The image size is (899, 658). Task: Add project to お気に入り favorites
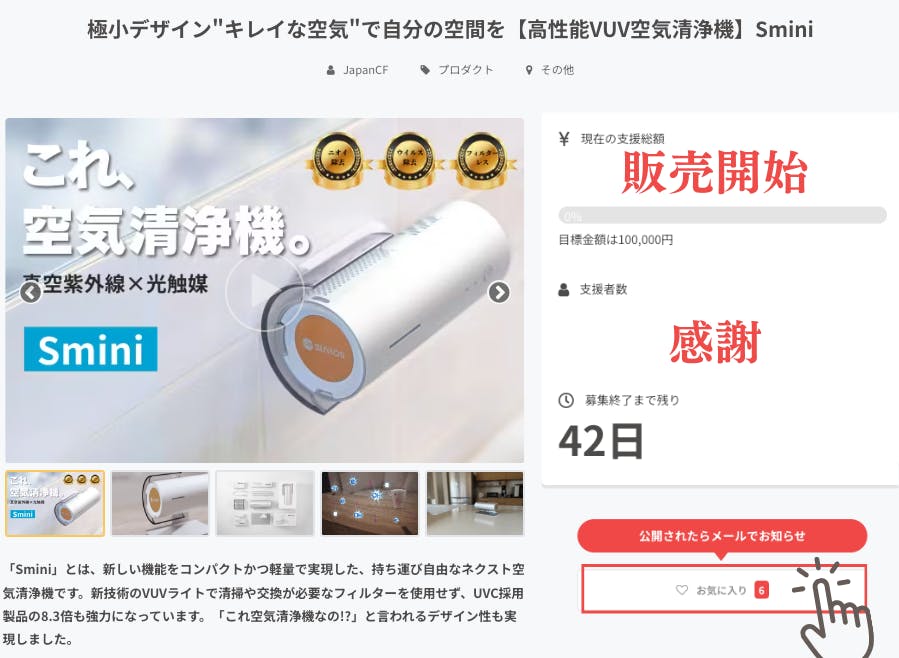724,589
